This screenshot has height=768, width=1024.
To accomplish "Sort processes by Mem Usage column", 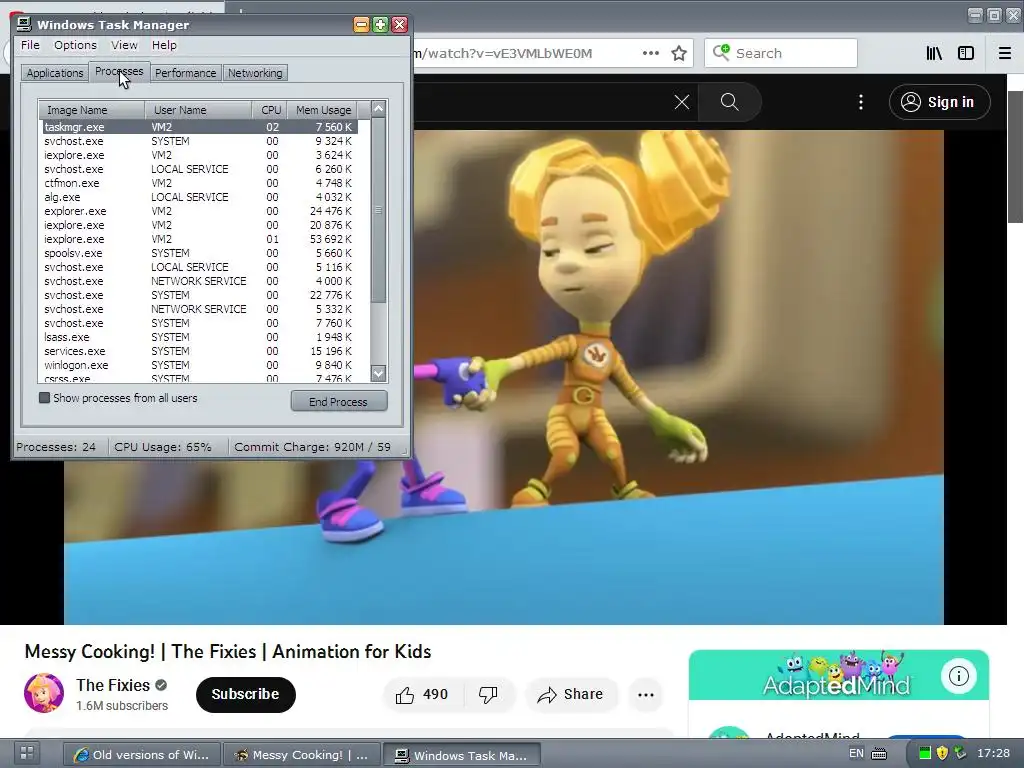I will (323, 110).
